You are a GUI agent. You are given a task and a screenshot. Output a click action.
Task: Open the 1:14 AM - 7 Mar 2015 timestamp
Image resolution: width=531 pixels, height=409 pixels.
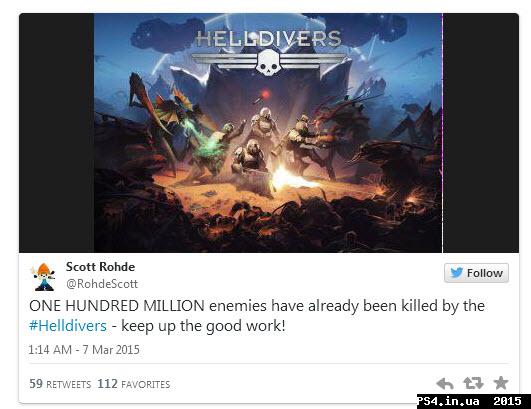tap(84, 350)
